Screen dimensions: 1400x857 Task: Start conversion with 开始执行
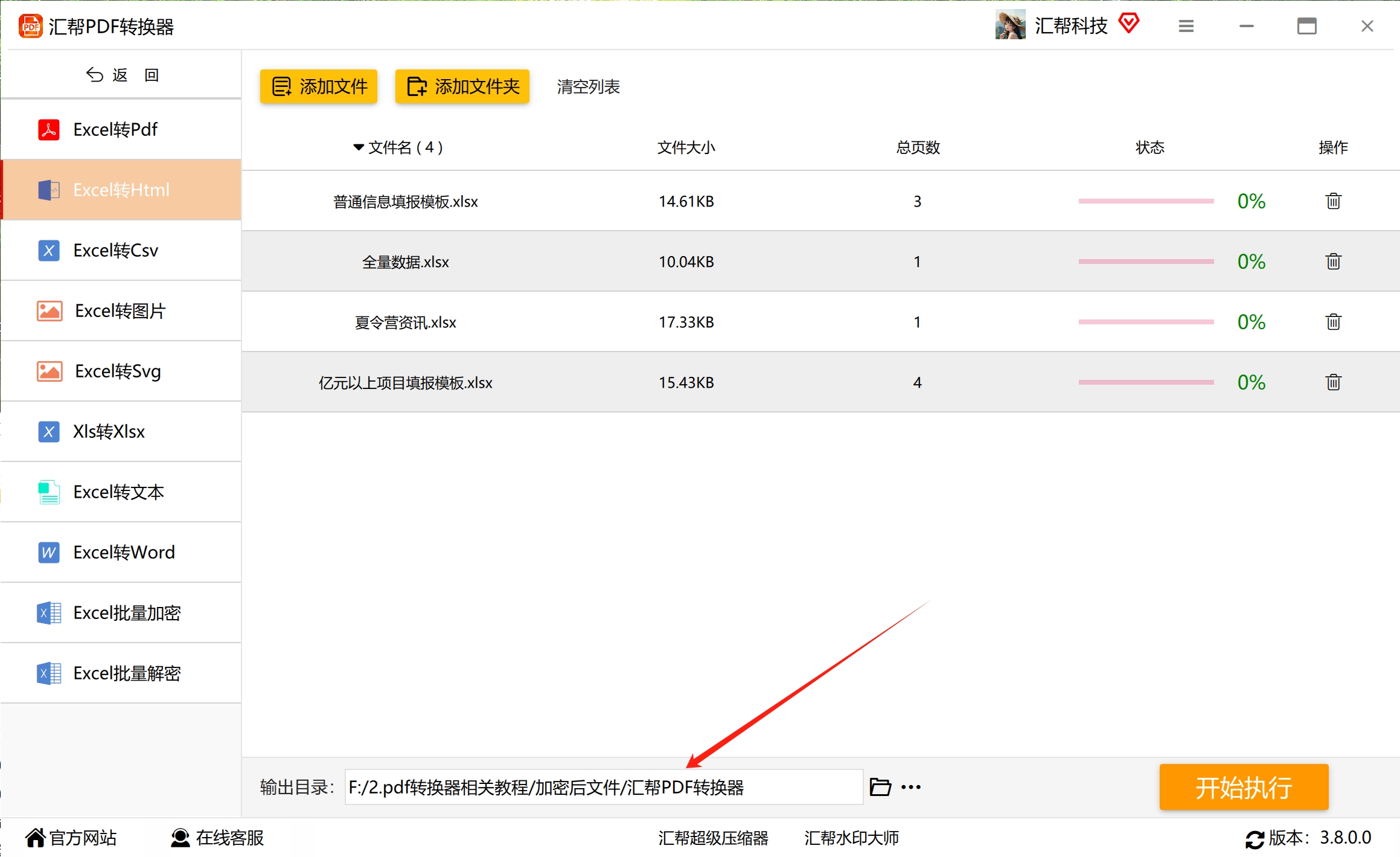1244,787
